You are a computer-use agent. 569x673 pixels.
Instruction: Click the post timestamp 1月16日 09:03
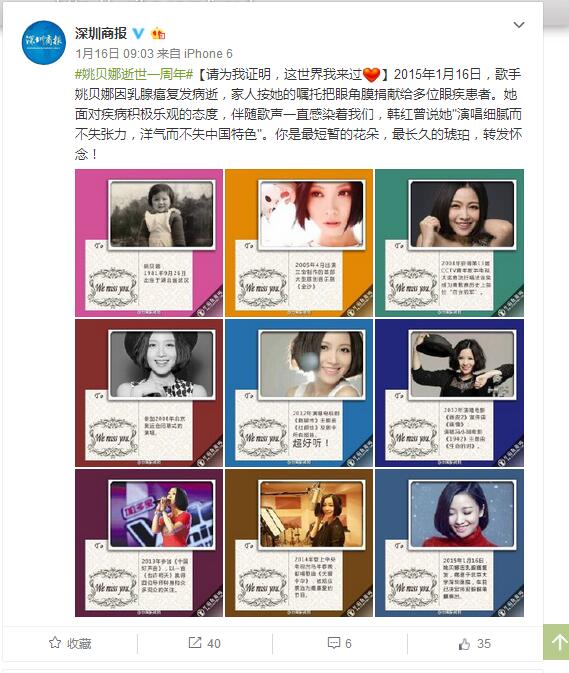pyautogui.click(x=114, y=54)
